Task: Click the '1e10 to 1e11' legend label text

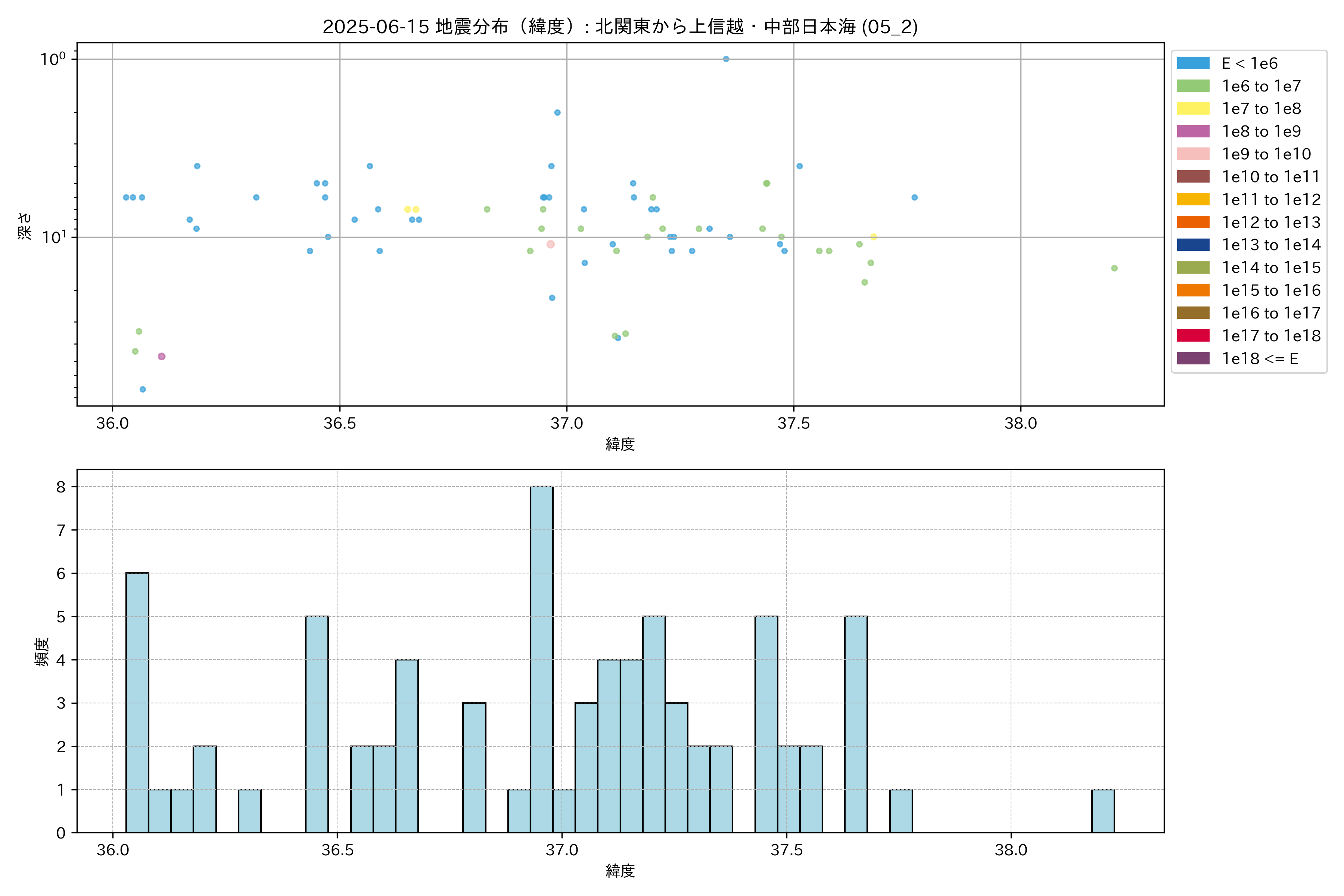Action: pyautogui.click(x=1271, y=177)
